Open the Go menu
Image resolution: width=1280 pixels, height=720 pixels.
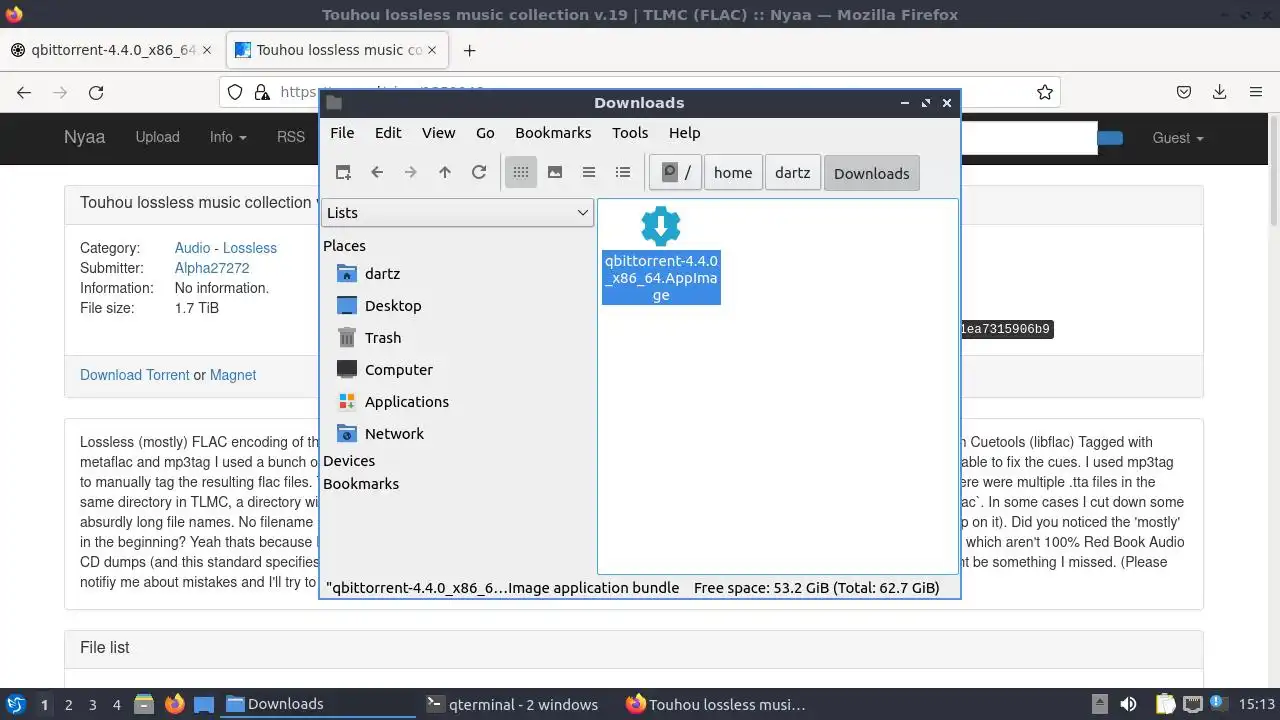485,132
